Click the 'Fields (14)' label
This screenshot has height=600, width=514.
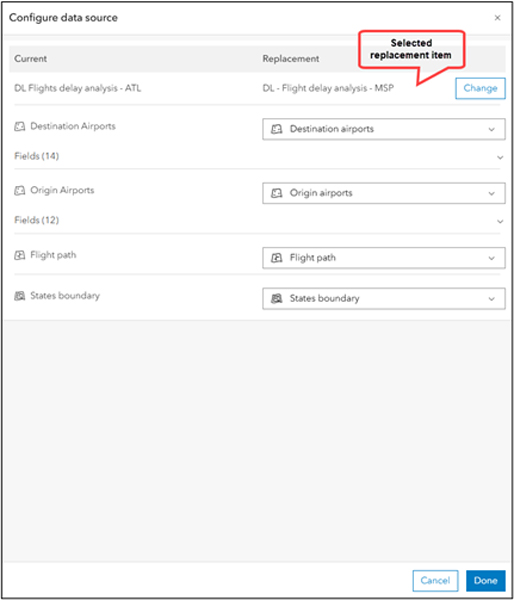(37, 156)
